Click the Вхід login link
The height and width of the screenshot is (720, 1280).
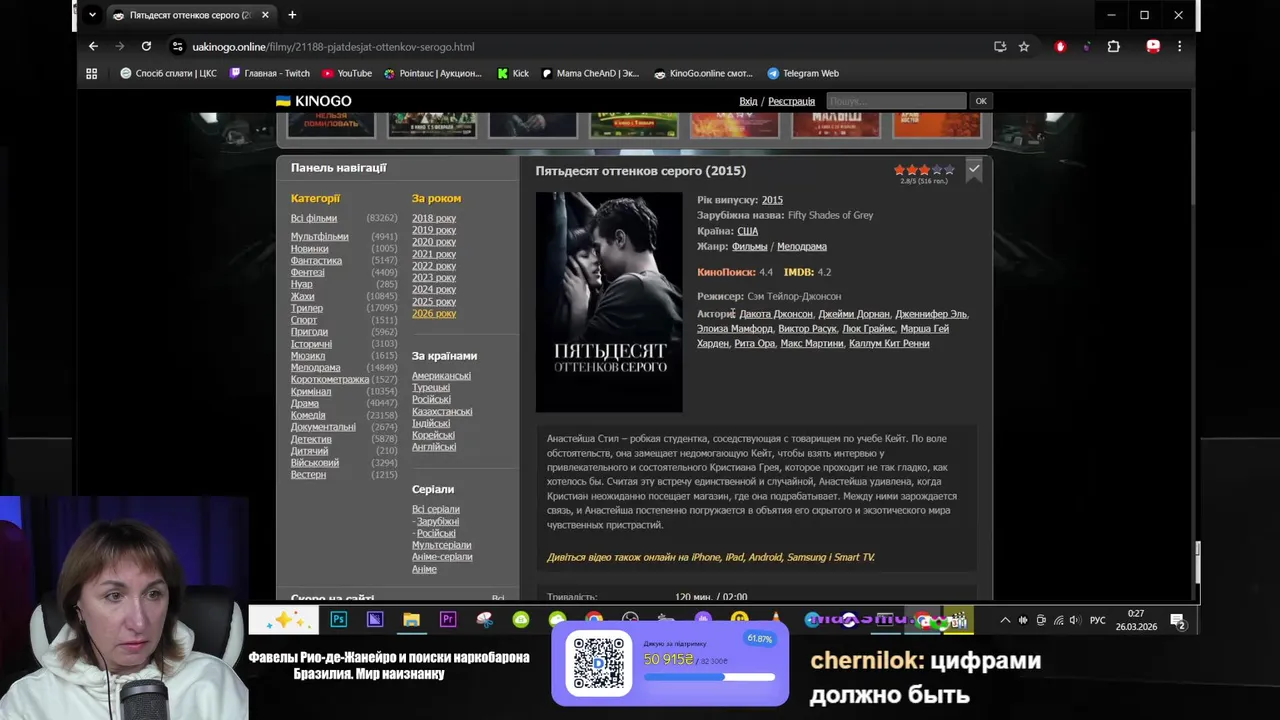[x=748, y=101]
